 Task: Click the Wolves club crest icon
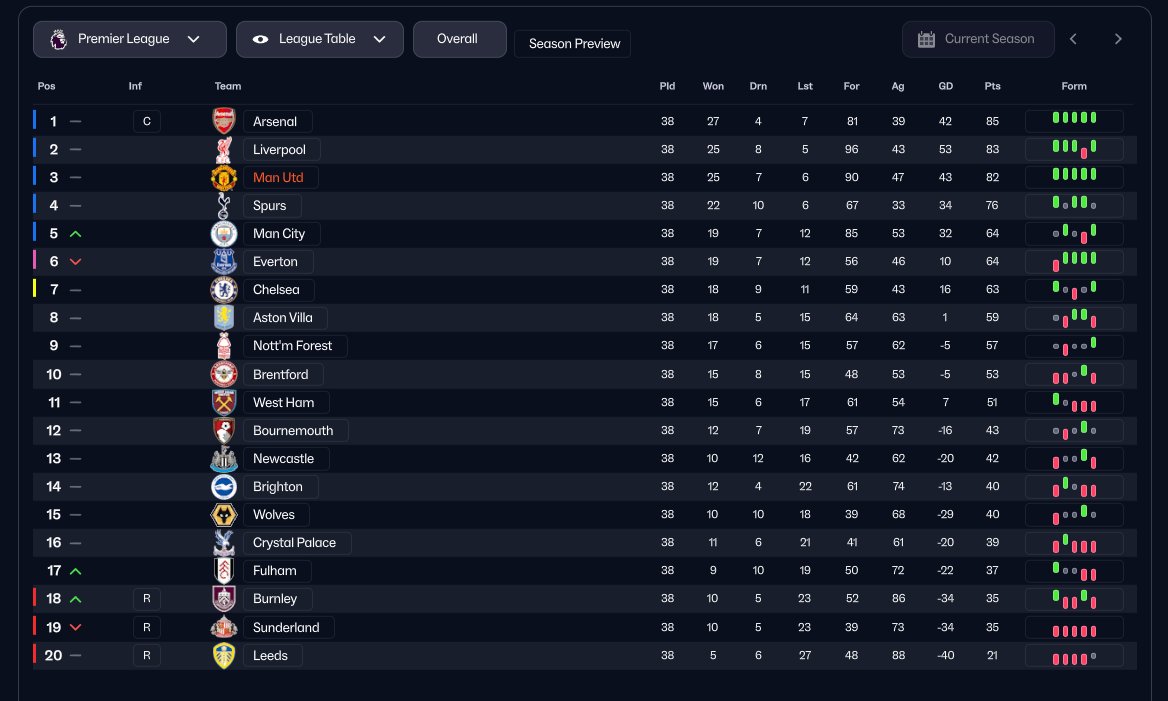point(224,515)
